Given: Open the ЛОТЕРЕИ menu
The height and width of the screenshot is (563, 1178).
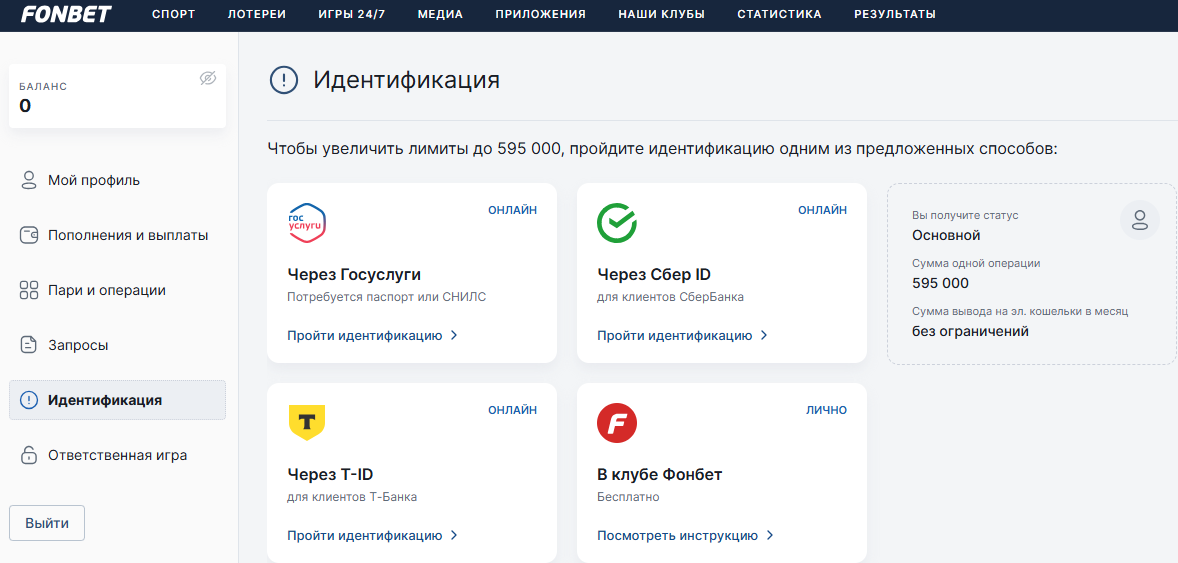Looking at the screenshot, I should [257, 14].
